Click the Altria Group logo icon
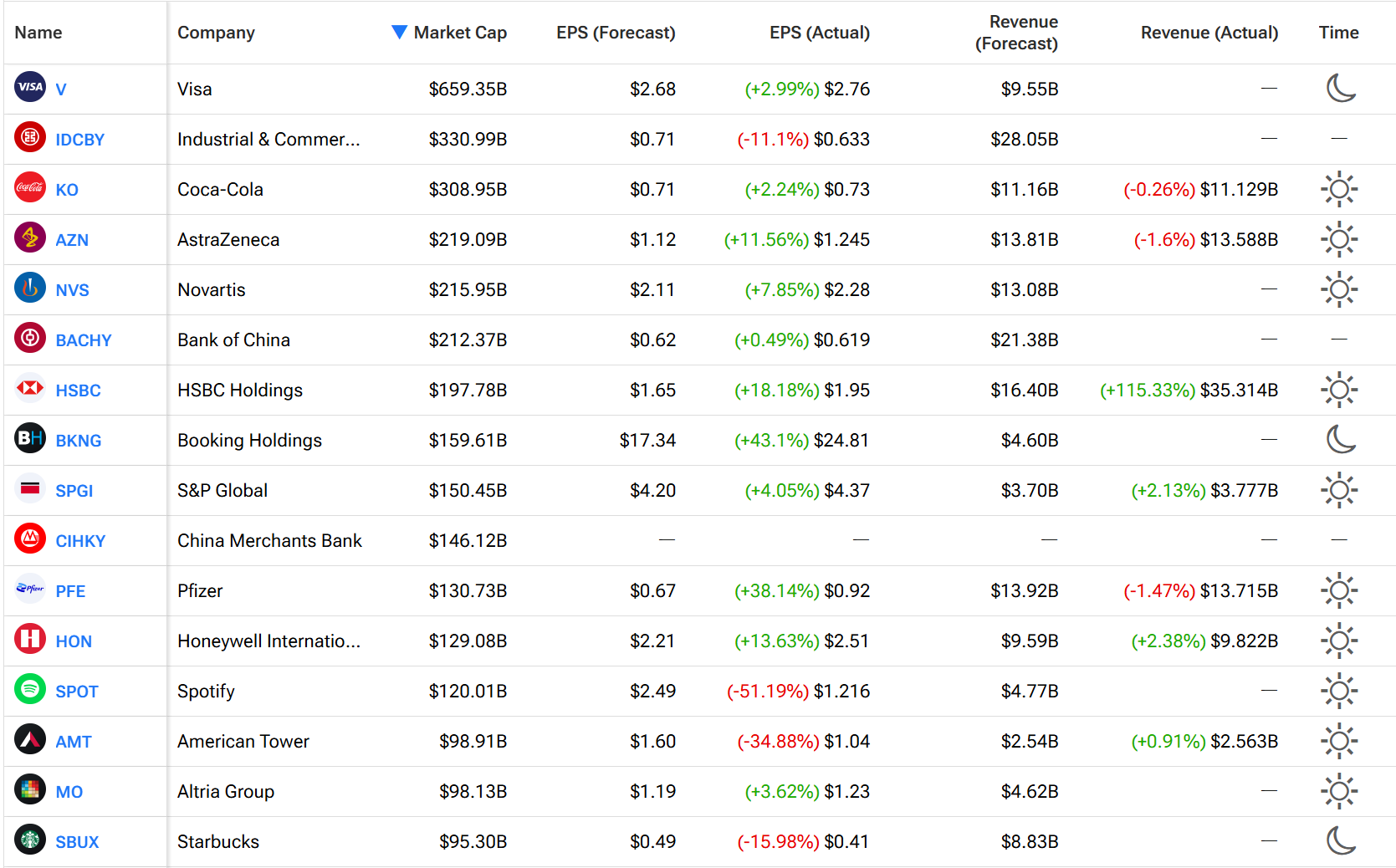 point(30,789)
